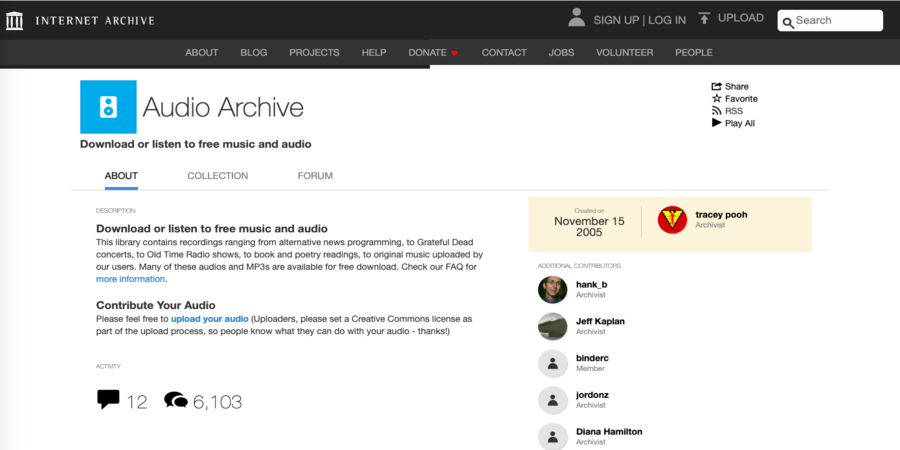Click the Share text link
Image resolution: width=900 pixels, height=450 pixels.
click(736, 87)
